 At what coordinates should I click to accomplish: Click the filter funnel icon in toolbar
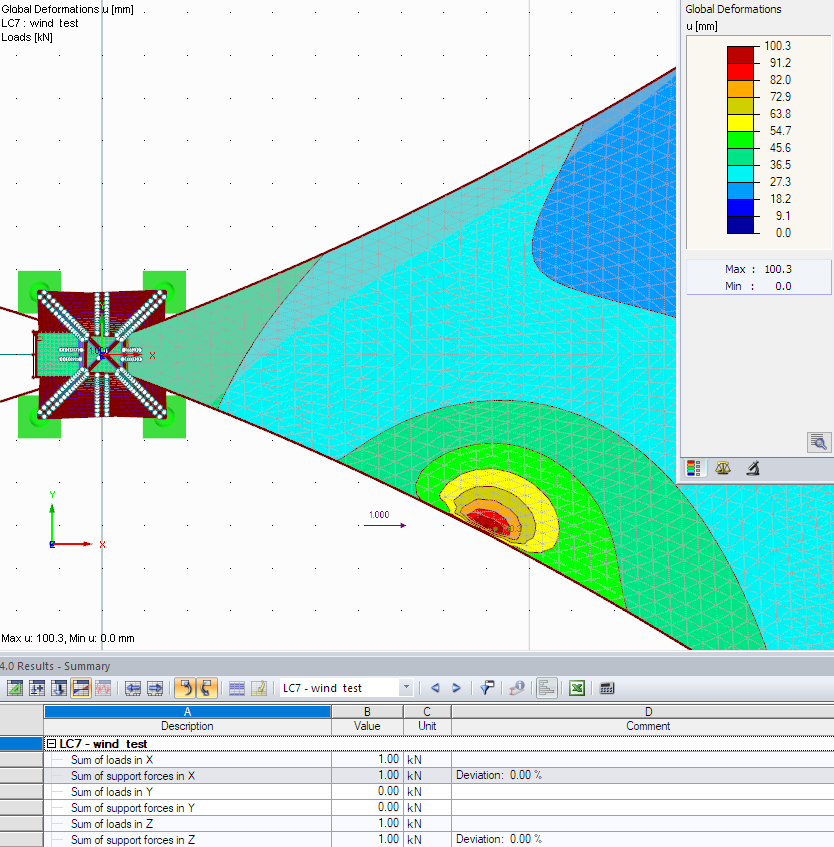[x=487, y=688]
